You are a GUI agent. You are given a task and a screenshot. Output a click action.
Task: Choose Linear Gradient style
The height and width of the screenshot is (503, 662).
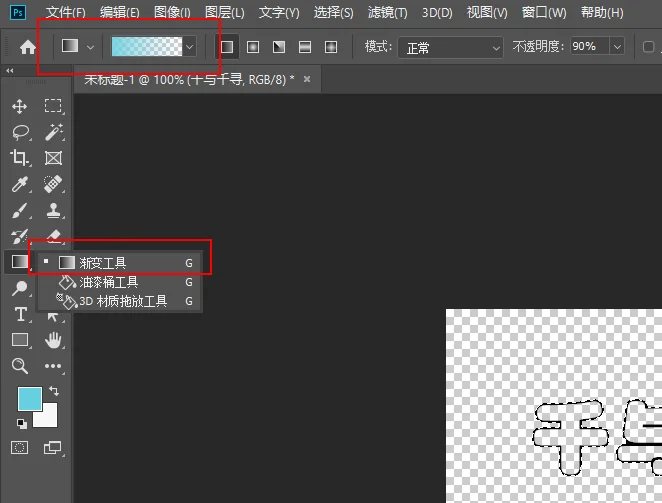(227, 47)
